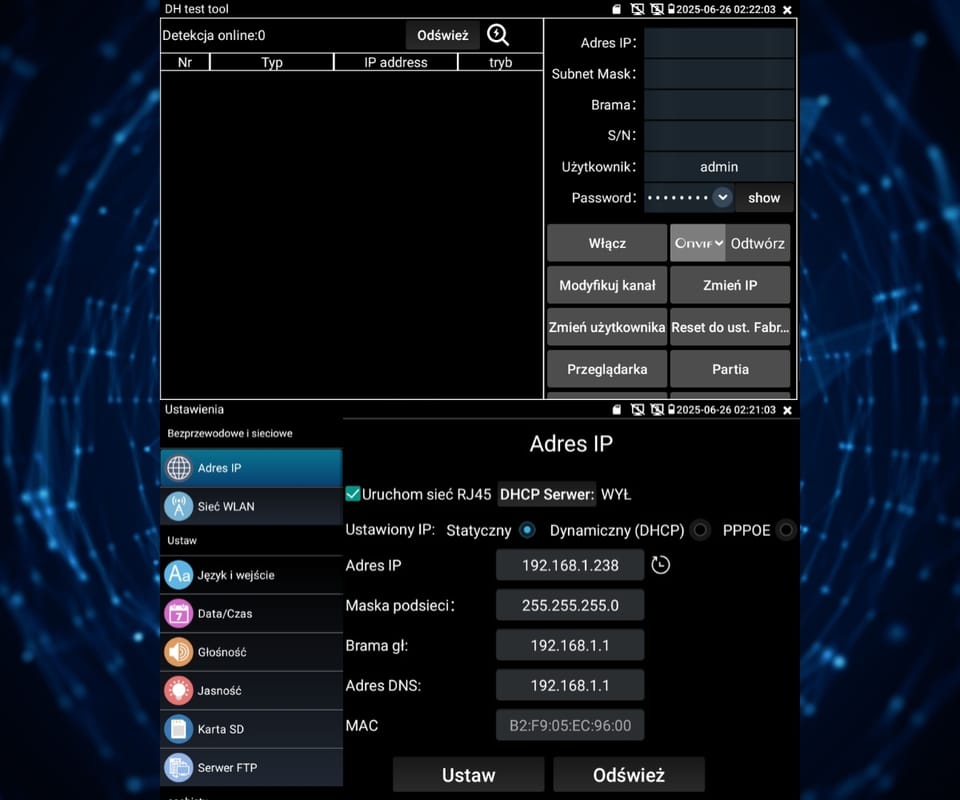Select the PPPOE radio button

pyautogui.click(x=786, y=530)
